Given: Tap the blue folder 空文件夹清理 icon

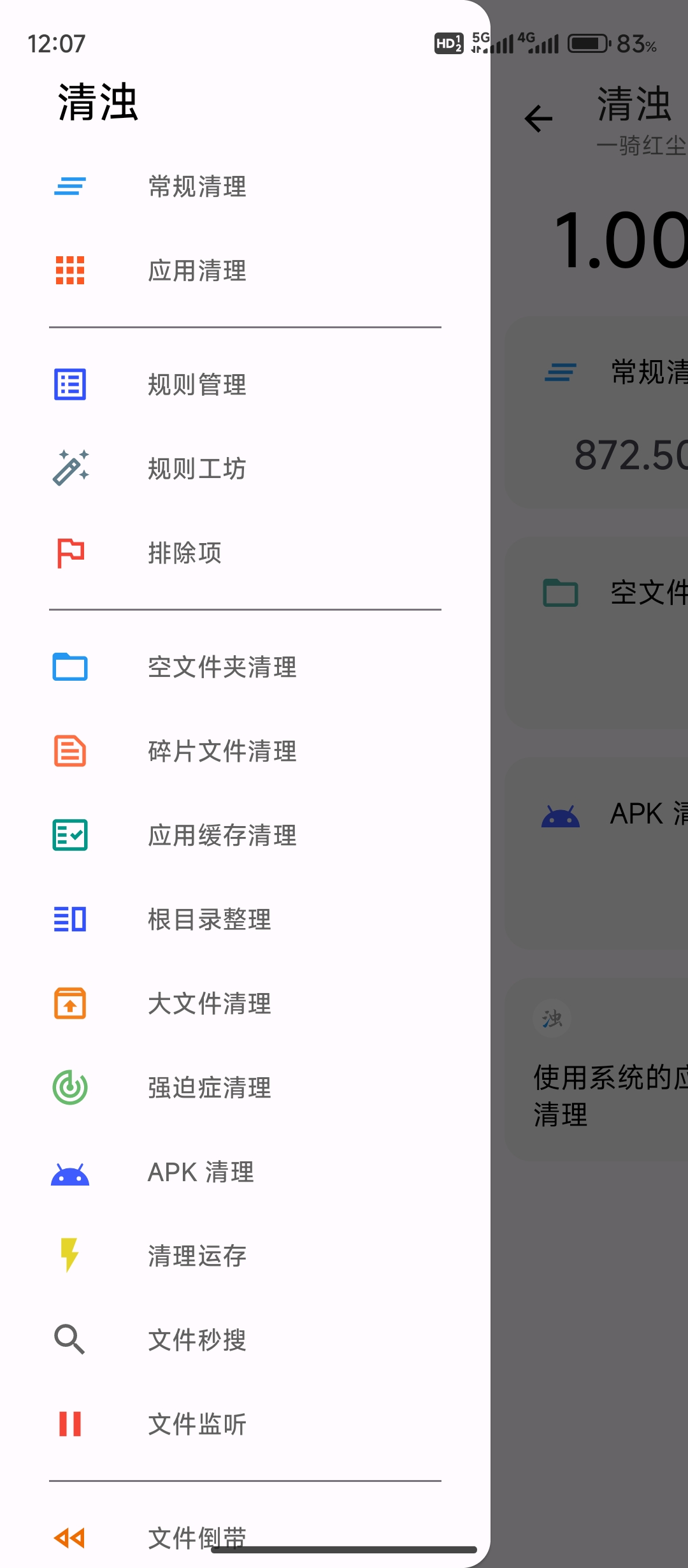Looking at the screenshot, I should 70,667.
